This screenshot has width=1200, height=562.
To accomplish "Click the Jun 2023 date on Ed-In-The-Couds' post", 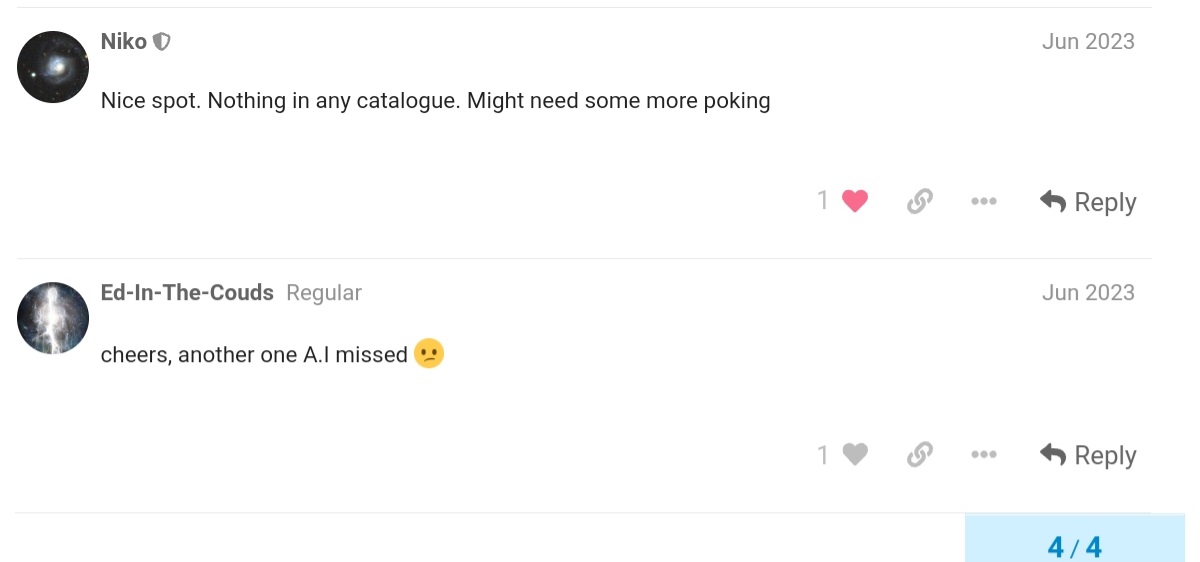I will click(x=1088, y=292).
